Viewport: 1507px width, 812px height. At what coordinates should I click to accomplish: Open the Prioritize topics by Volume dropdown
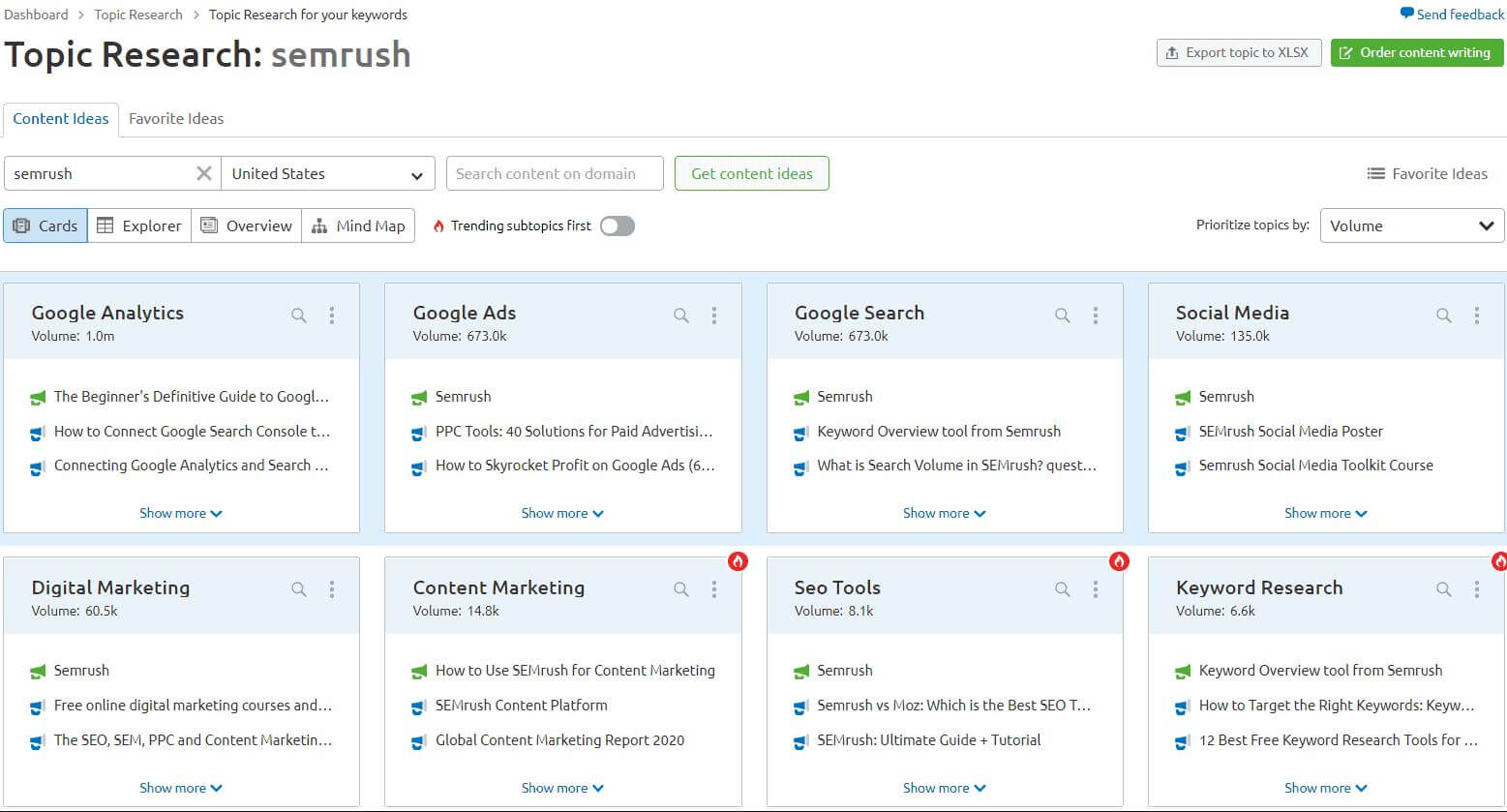pos(1412,226)
